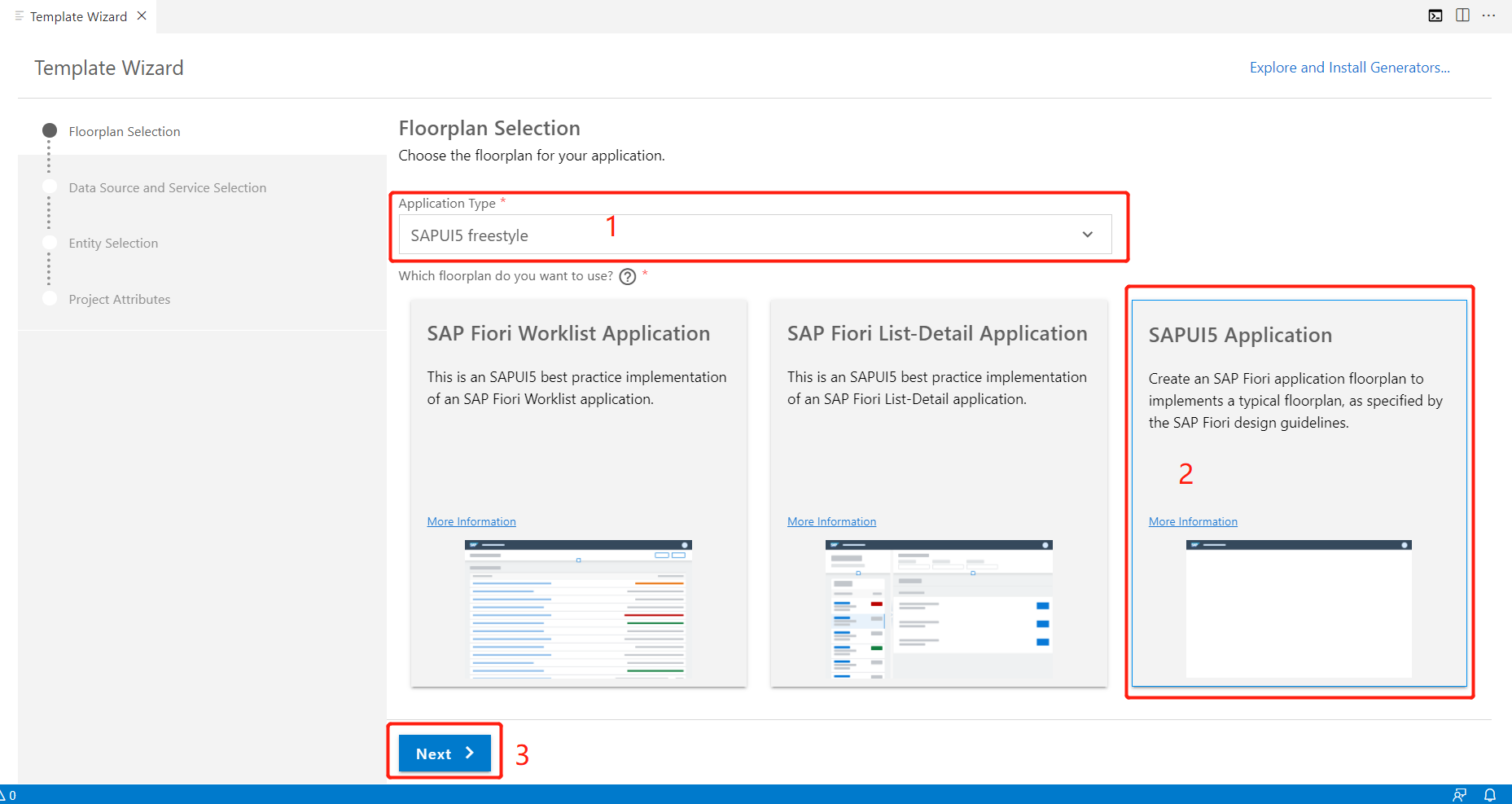Click the tab list icon beside Template Wizard
1512x804 pixels.
pos(20,15)
